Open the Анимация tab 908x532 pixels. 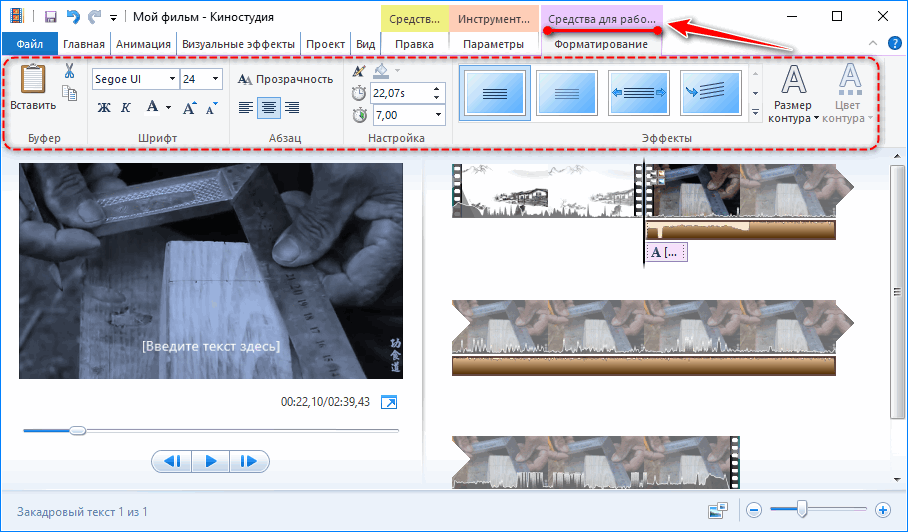click(x=142, y=44)
